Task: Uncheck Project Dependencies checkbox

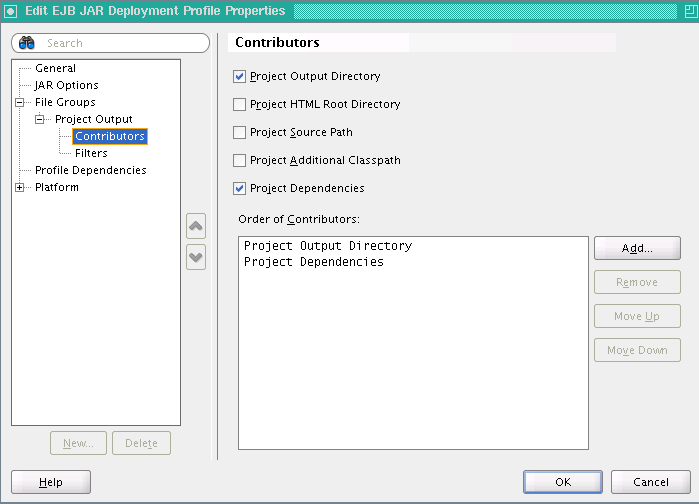Action: (239, 188)
